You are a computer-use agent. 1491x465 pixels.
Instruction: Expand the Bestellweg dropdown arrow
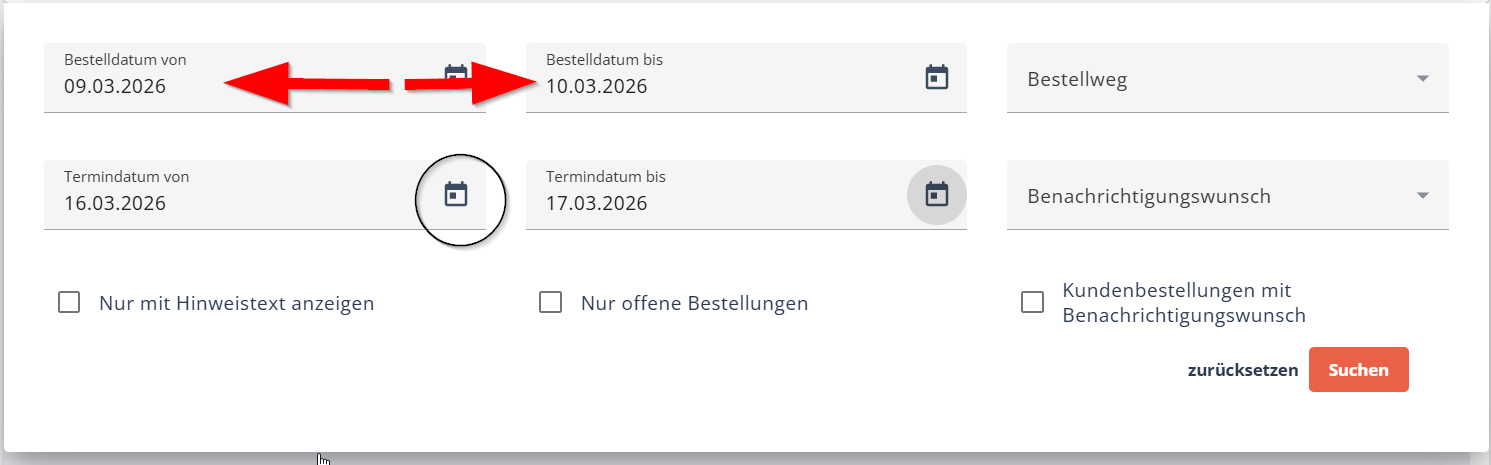point(1423,79)
